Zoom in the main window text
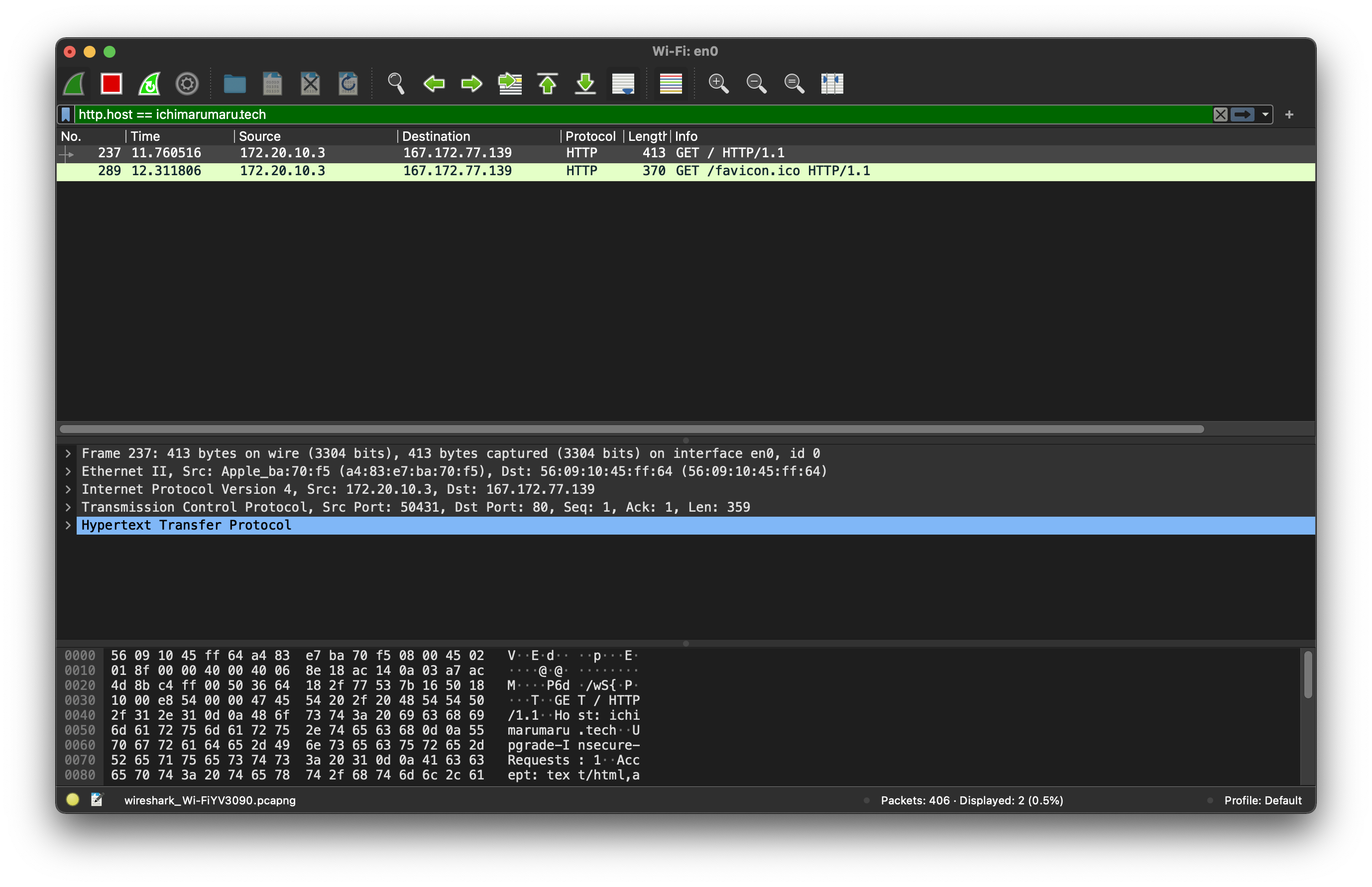 (x=718, y=84)
